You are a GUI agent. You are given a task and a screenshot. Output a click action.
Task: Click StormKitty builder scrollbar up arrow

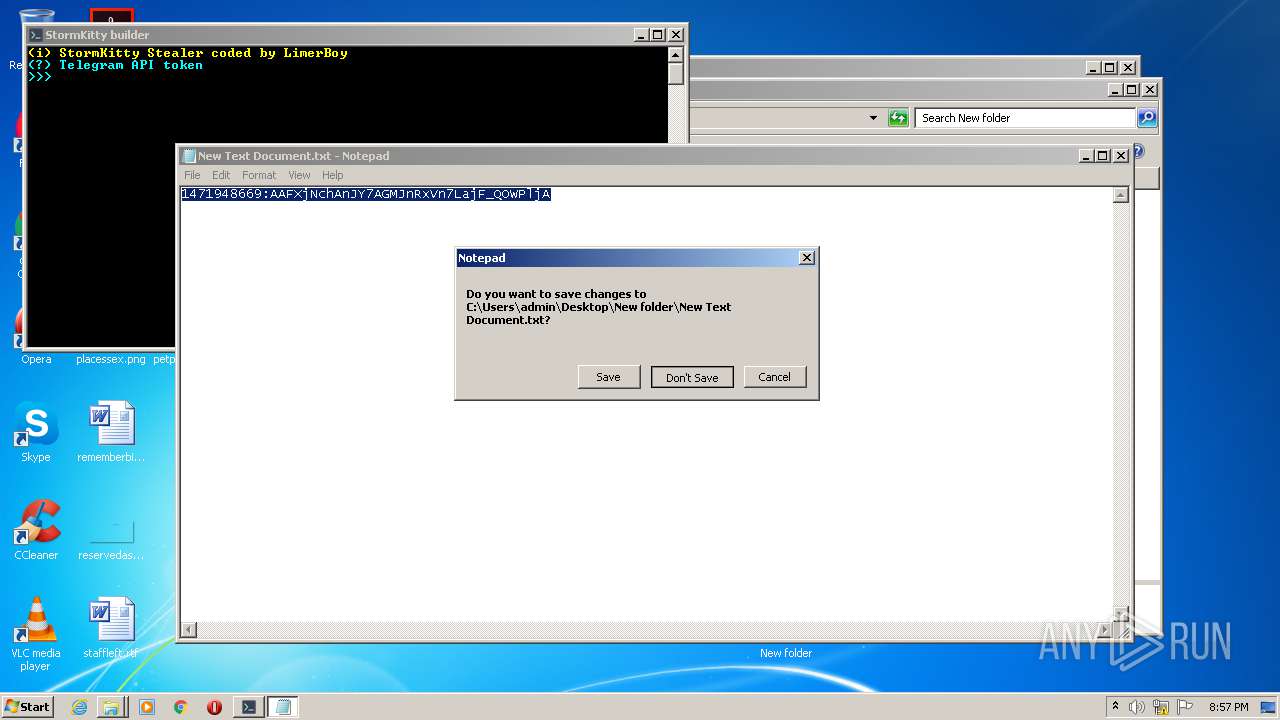click(676, 55)
